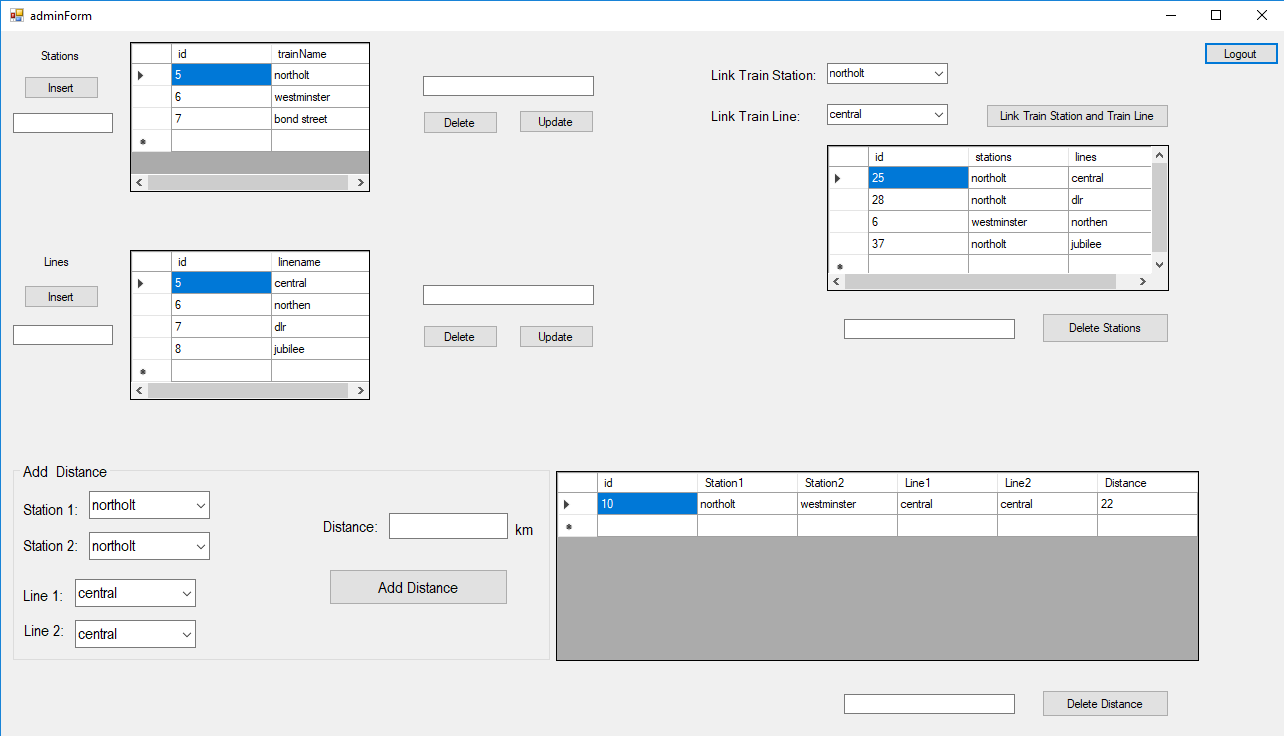Click the Distance column header
1284x737 pixels.
click(x=1146, y=483)
